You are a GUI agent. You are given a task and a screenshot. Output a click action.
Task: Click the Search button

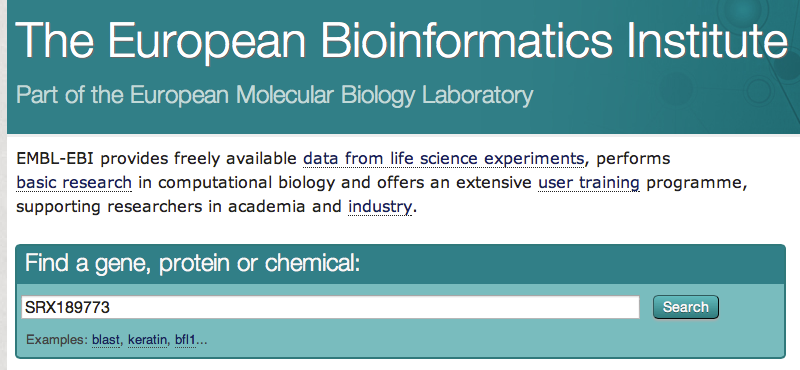tap(686, 307)
